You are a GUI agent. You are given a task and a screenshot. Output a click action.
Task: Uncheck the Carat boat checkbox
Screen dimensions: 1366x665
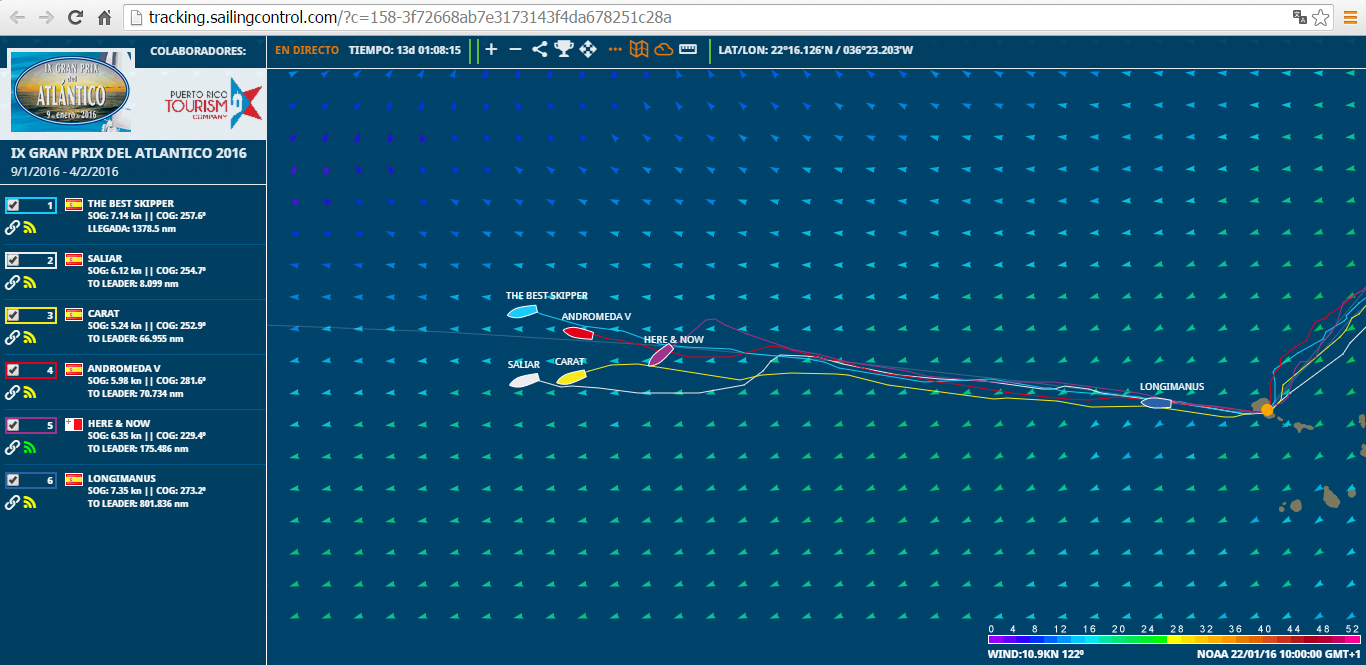point(13,315)
